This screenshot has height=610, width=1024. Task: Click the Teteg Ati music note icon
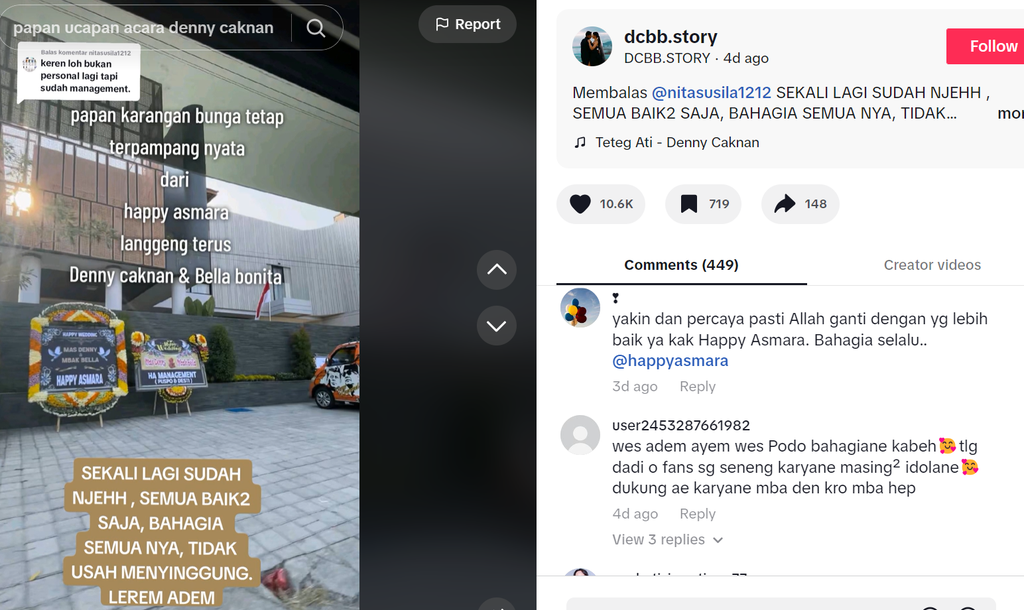(x=580, y=142)
